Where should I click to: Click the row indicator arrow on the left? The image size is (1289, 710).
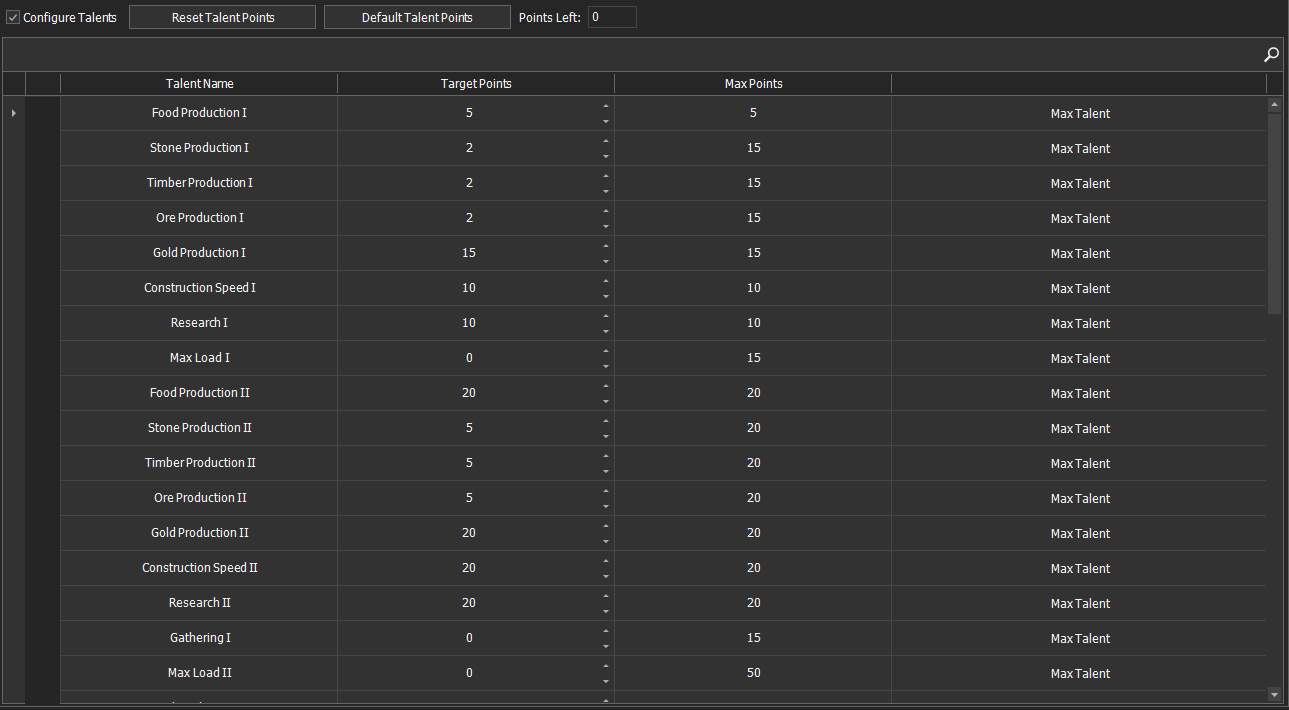(13, 113)
